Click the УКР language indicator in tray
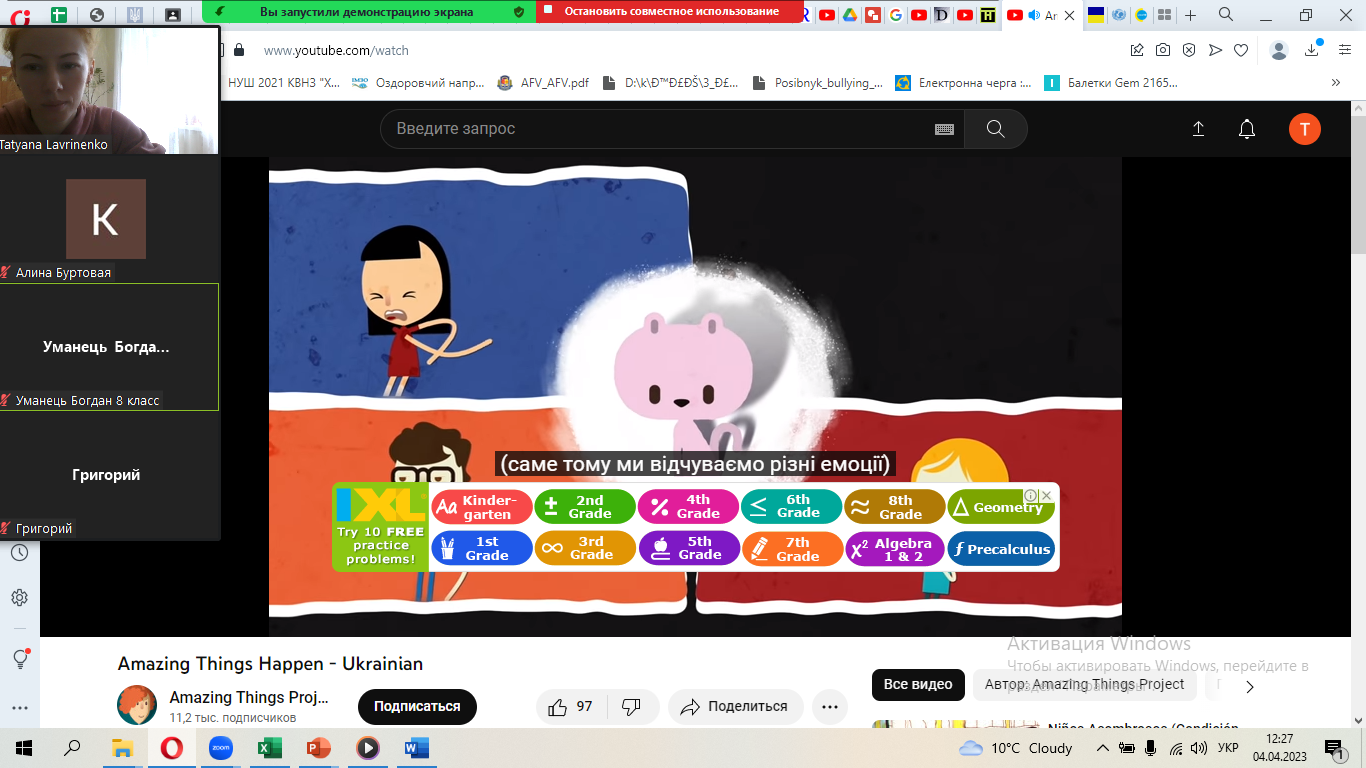Image resolution: width=1366 pixels, height=768 pixels. [1229, 748]
